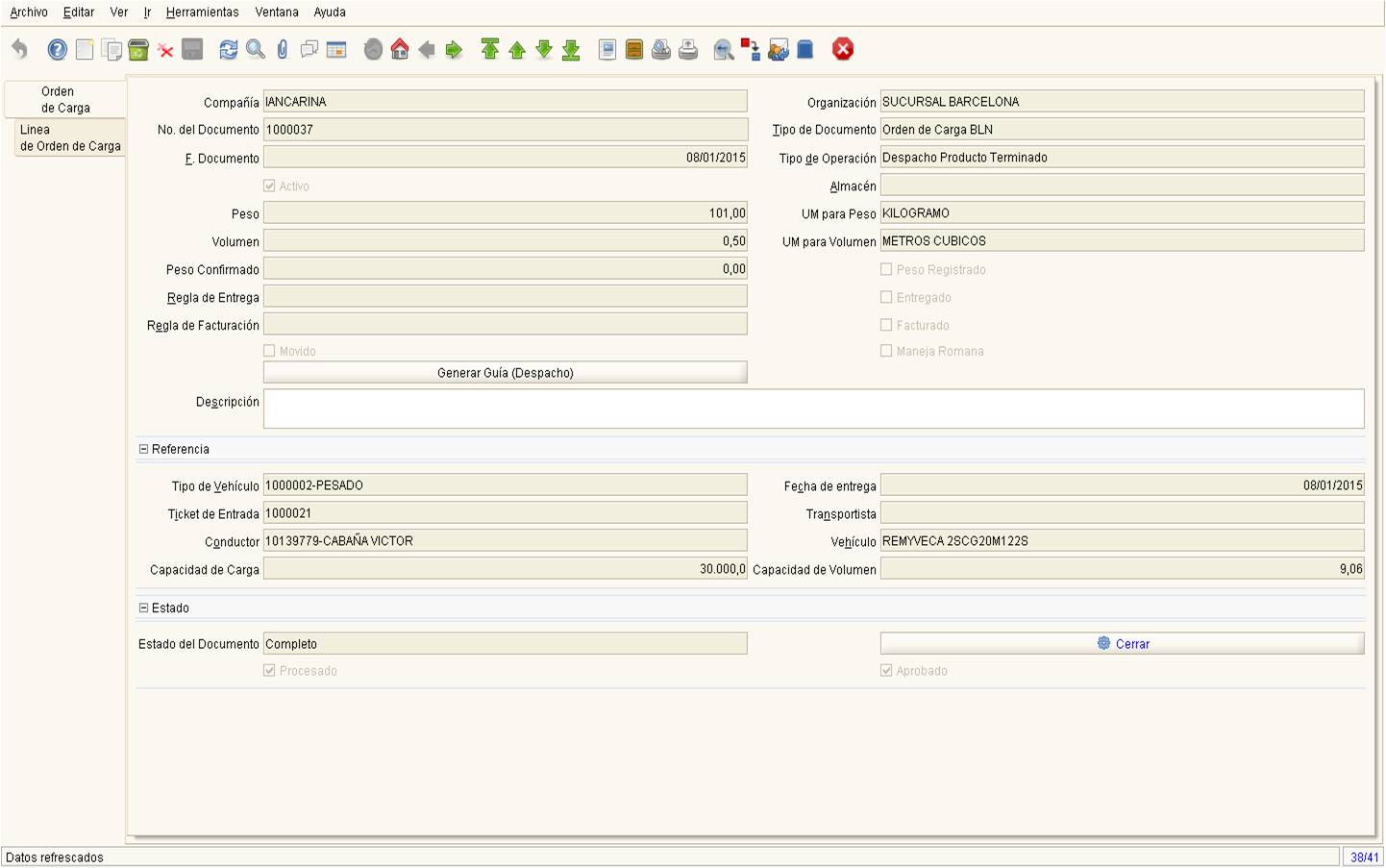Viewport: 1386px width, 868px height.
Task: Click the undo changes arrow icon
Action: pos(19,49)
